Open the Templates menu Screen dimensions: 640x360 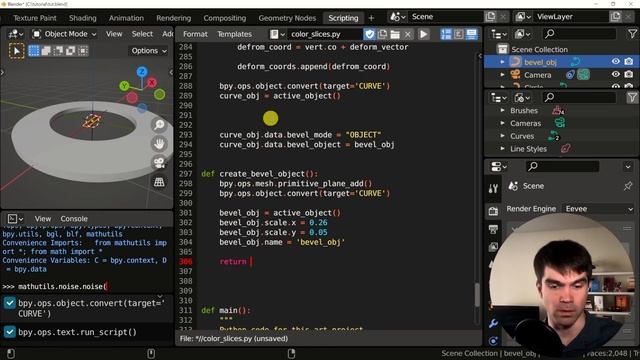[234, 34]
